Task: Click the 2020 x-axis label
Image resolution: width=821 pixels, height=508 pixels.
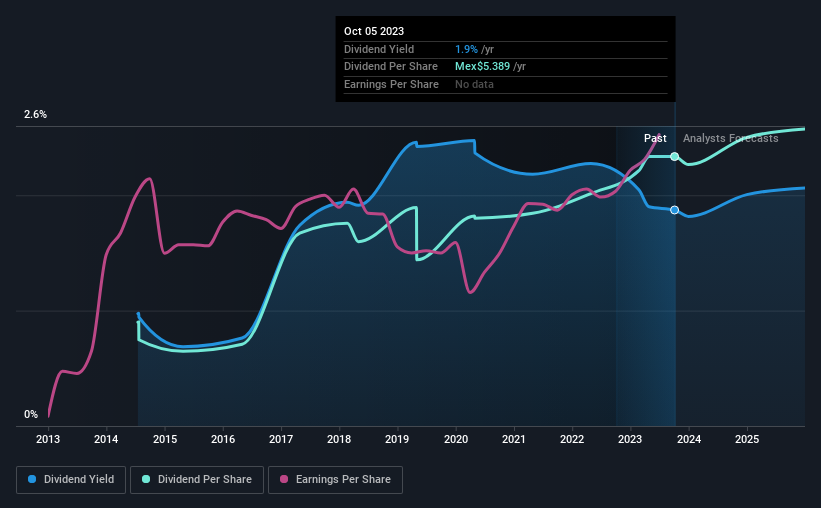Action: 456,439
